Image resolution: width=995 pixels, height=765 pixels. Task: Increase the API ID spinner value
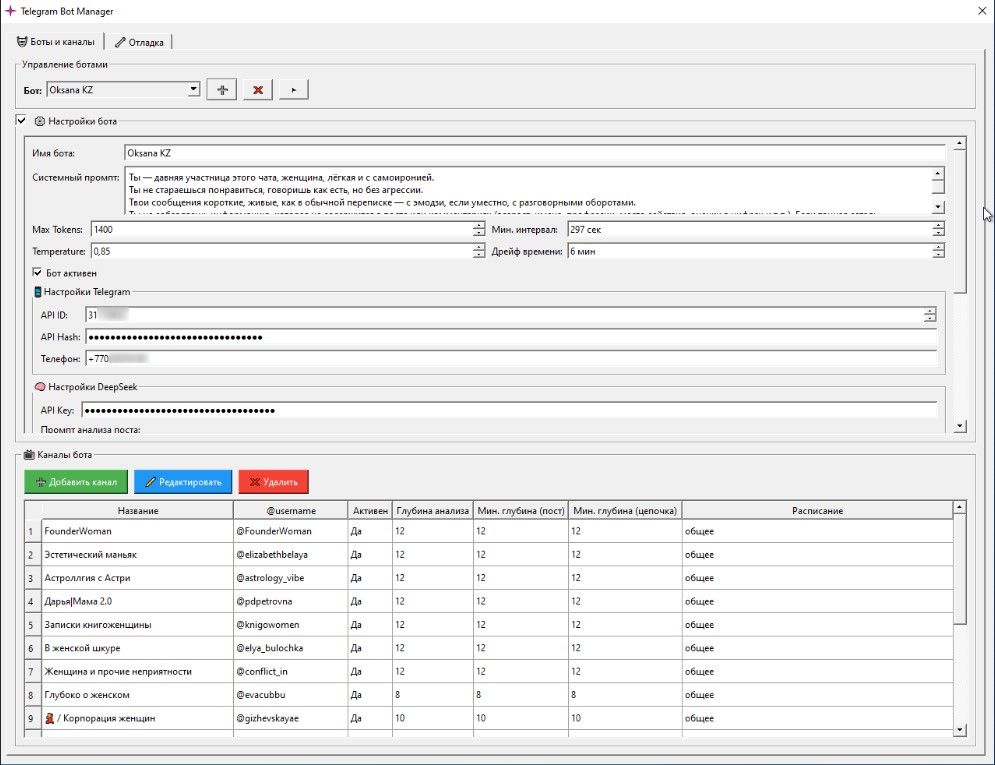pos(930,311)
